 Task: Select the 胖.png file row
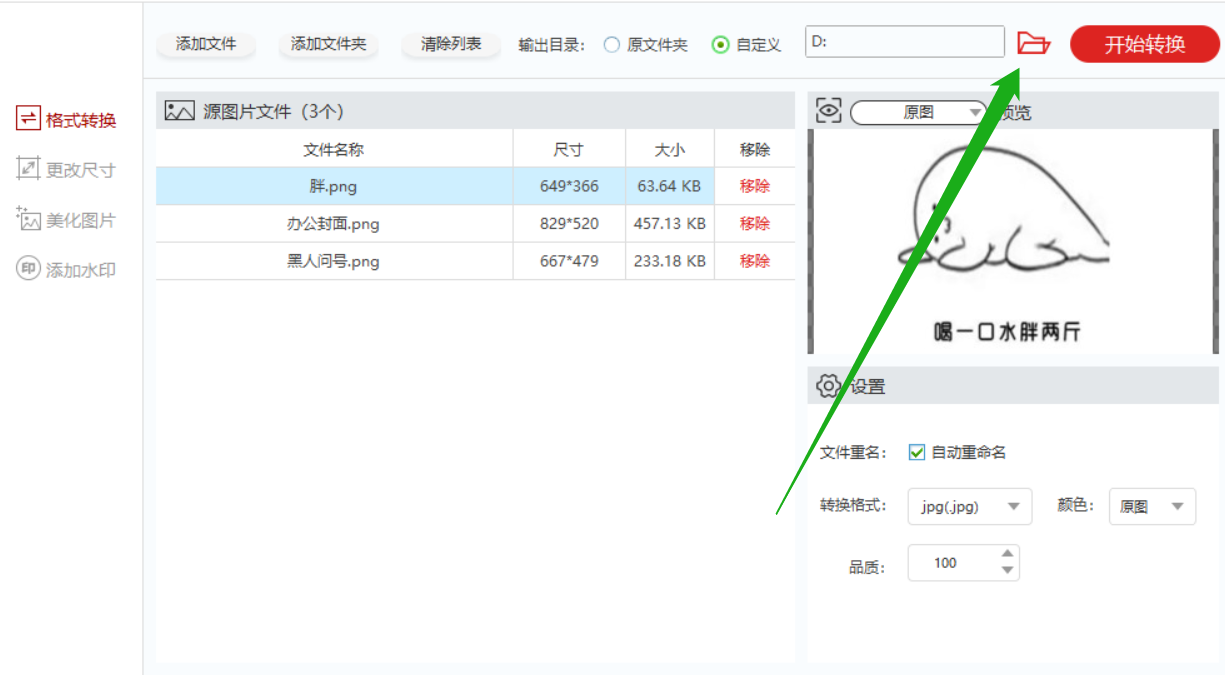pos(475,186)
